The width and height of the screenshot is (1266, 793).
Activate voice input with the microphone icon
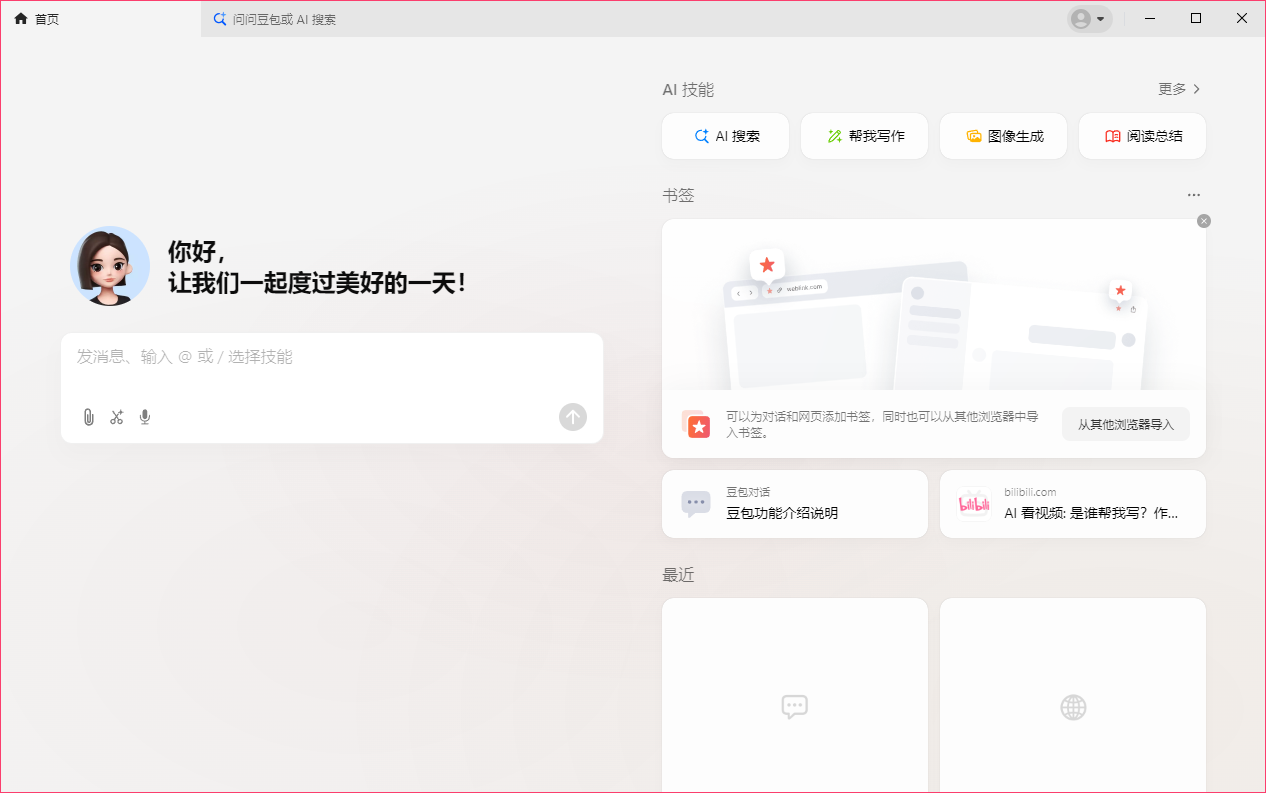click(x=144, y=417)
